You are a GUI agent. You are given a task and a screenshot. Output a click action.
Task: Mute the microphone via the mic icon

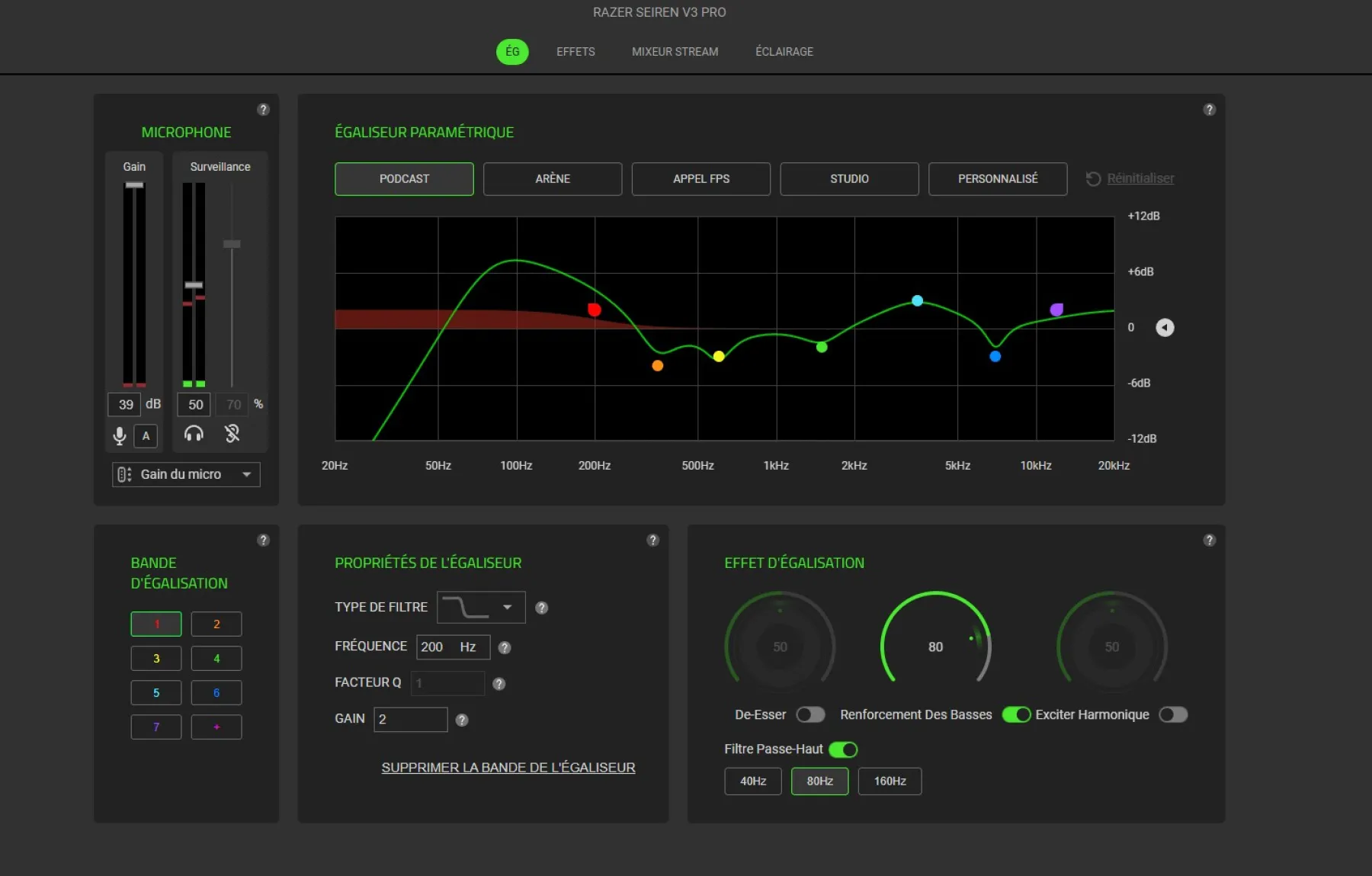coord(119,435)
